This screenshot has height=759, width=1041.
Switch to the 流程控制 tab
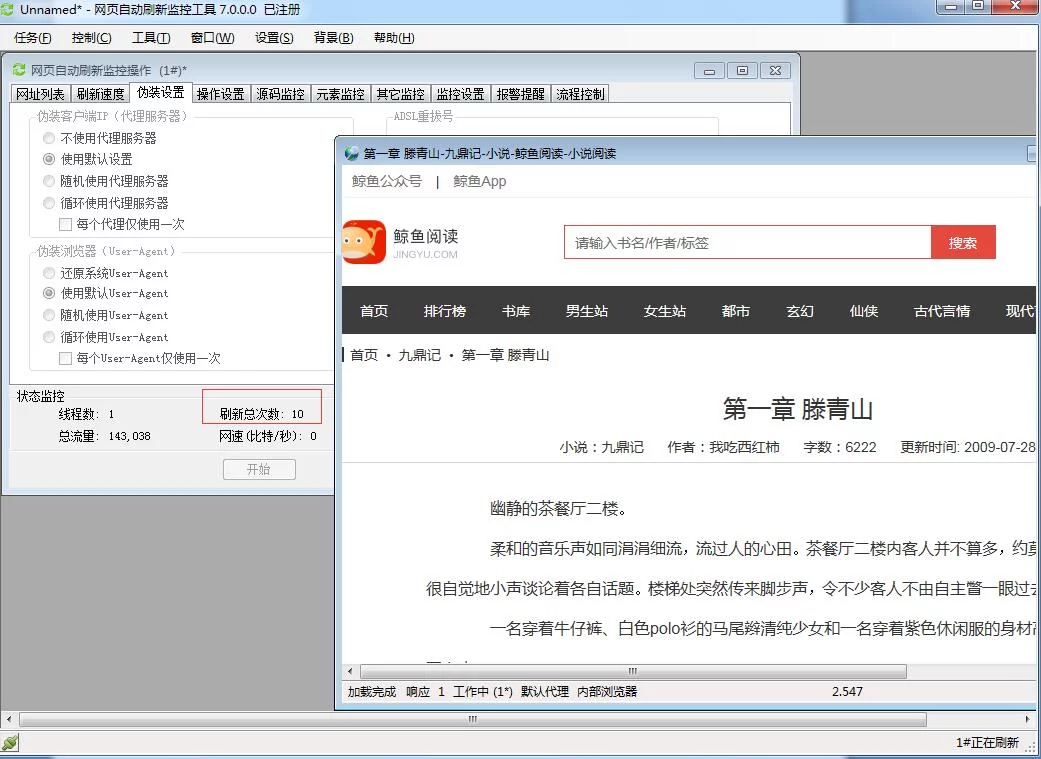point(580,94)
